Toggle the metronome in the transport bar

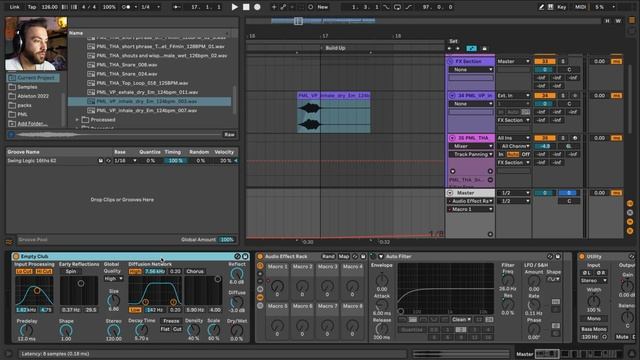coord(127,7)
